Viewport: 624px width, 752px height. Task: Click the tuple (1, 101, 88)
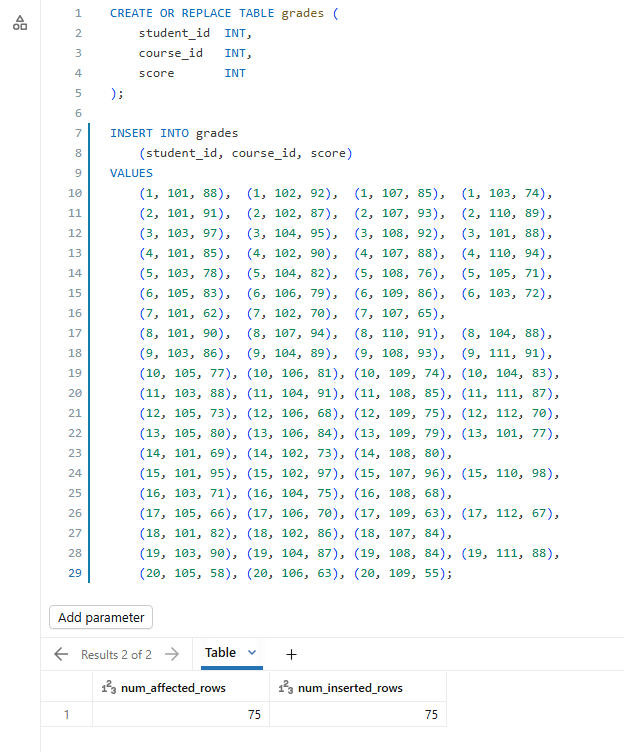(x=181, y=193)
